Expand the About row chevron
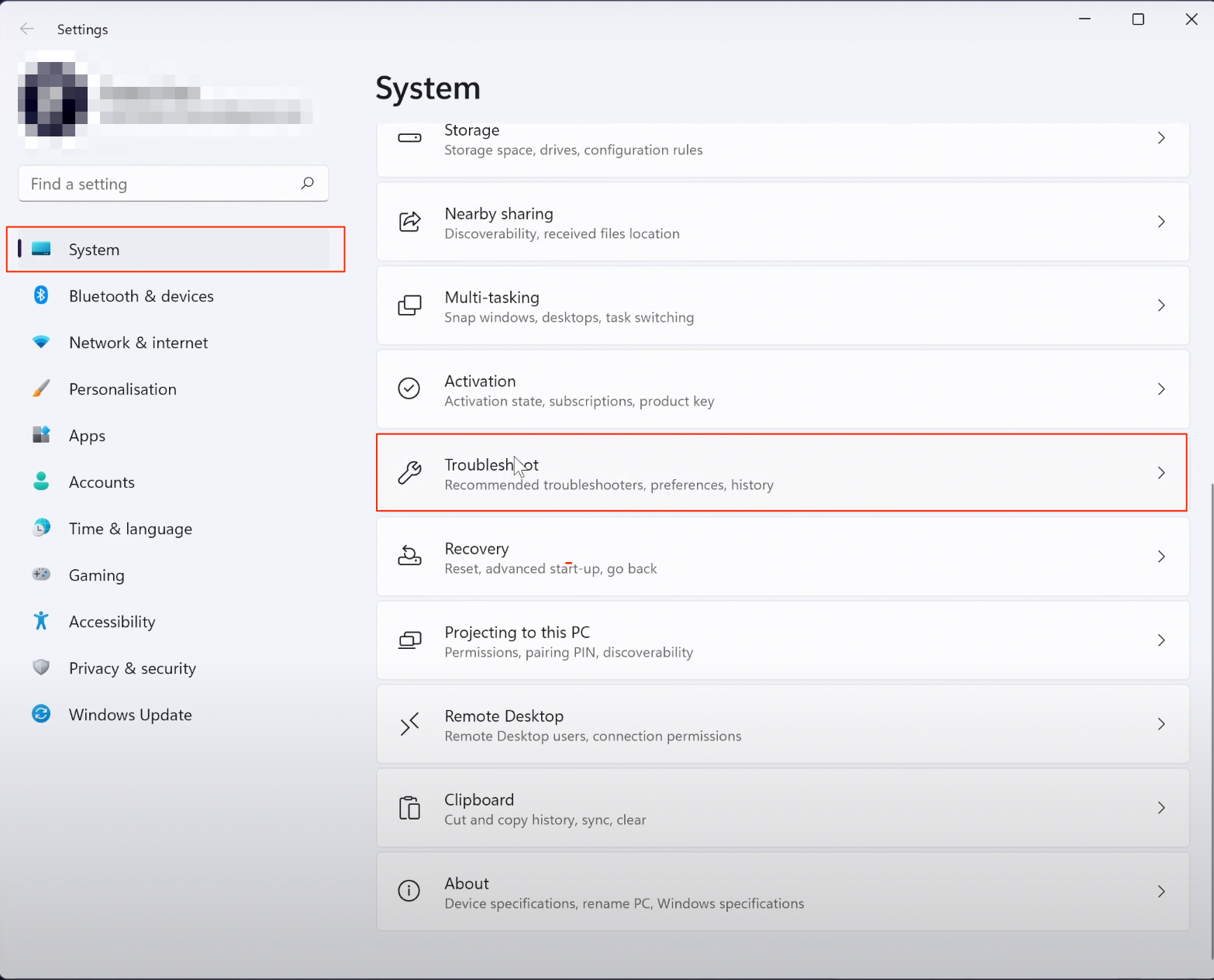This screenshot has width=1214, height=980. click(x=1161, y=892)
